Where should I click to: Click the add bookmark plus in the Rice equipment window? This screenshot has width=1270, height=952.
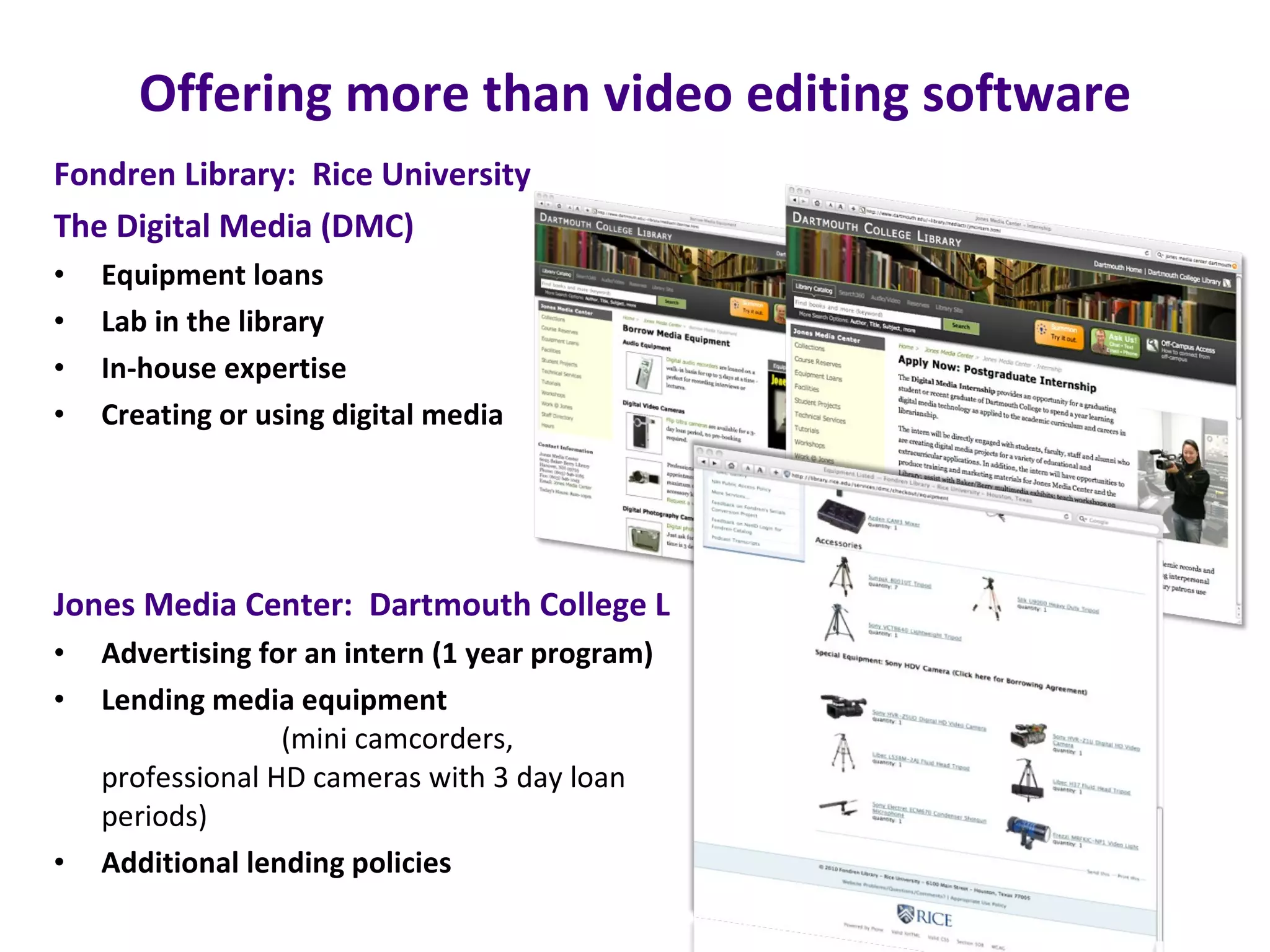775,472
